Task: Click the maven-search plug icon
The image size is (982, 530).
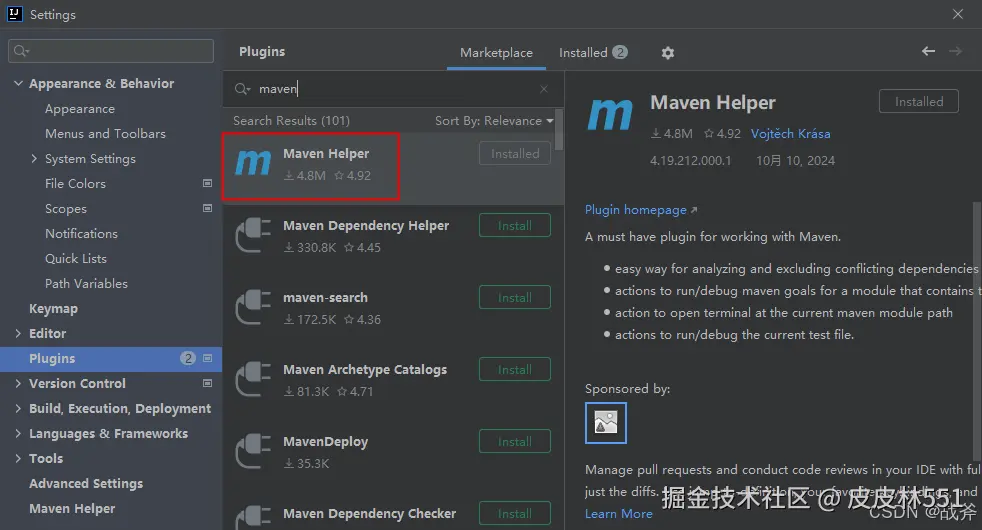Action: (253, 308)
